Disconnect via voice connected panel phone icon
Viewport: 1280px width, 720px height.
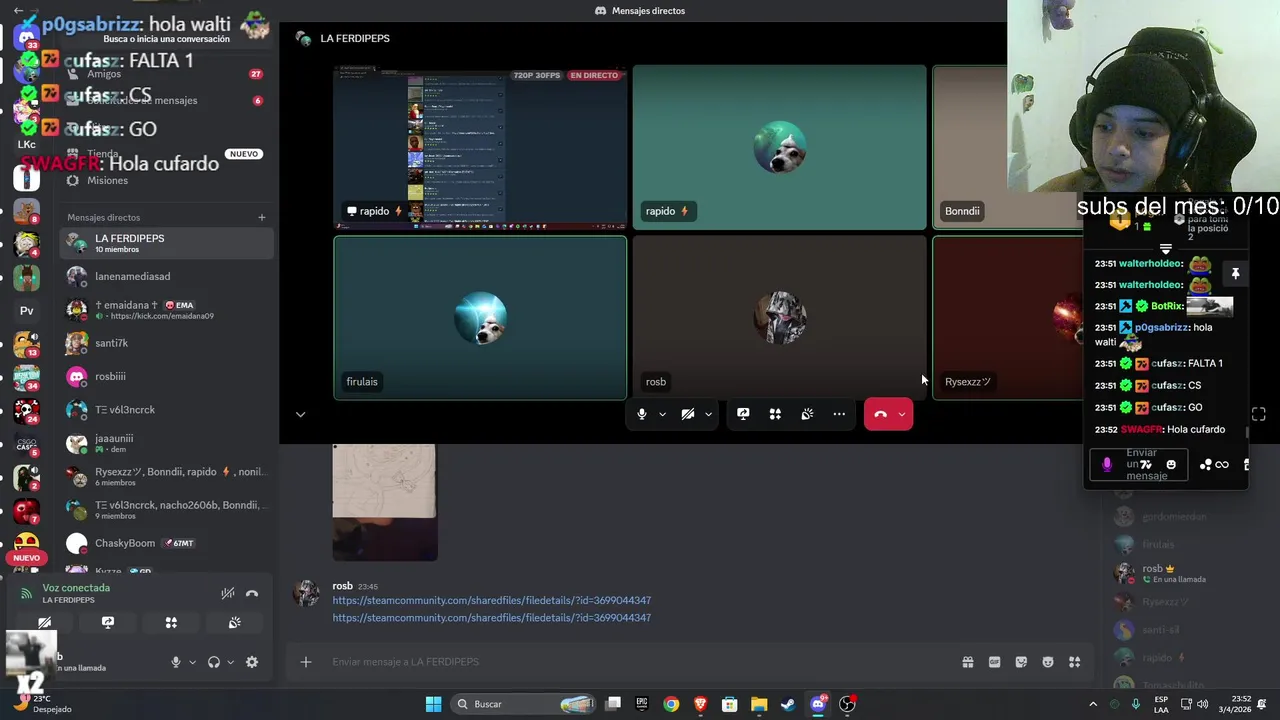(252, 593)
